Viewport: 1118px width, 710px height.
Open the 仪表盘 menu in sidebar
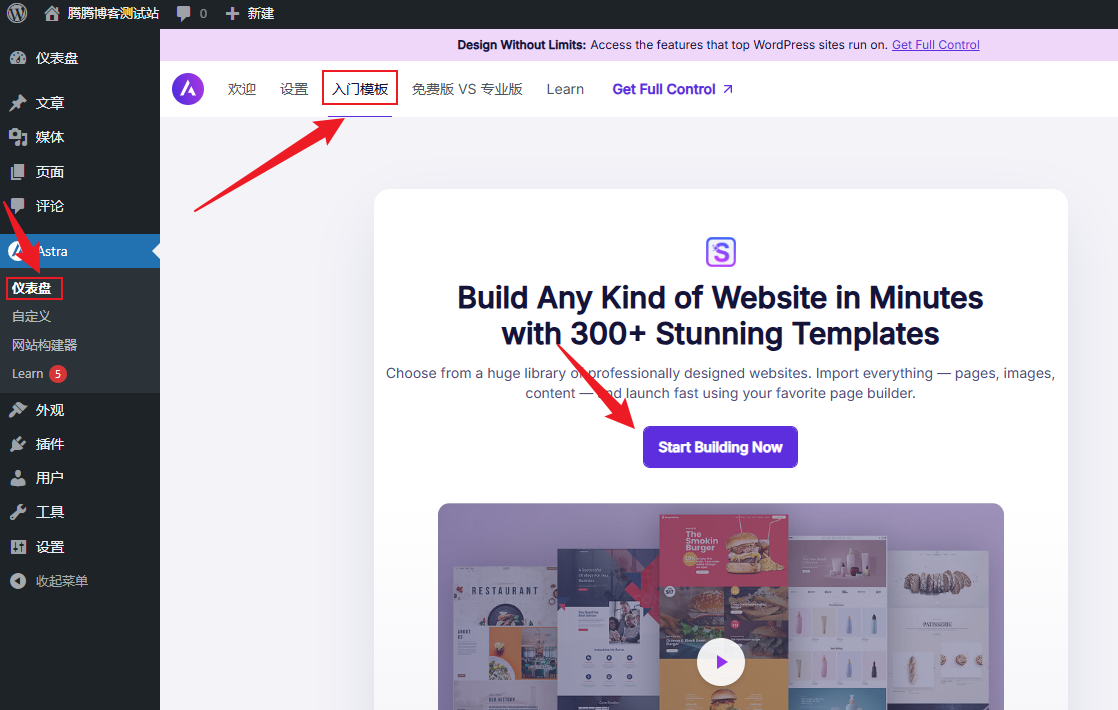click(x=56, y=58)
